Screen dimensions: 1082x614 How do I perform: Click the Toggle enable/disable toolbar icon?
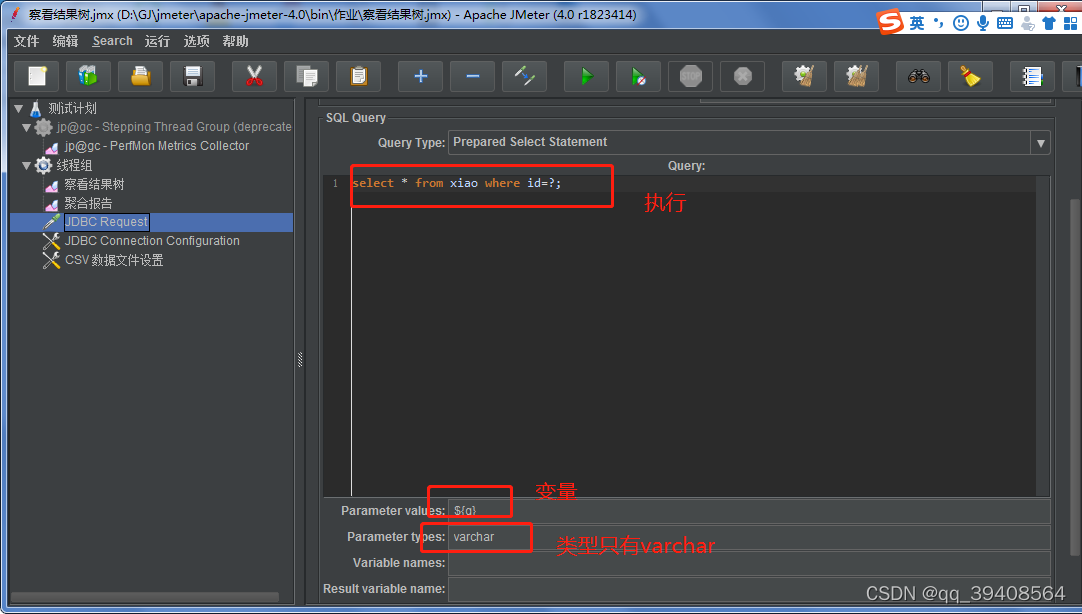click(x=524, y=76)
